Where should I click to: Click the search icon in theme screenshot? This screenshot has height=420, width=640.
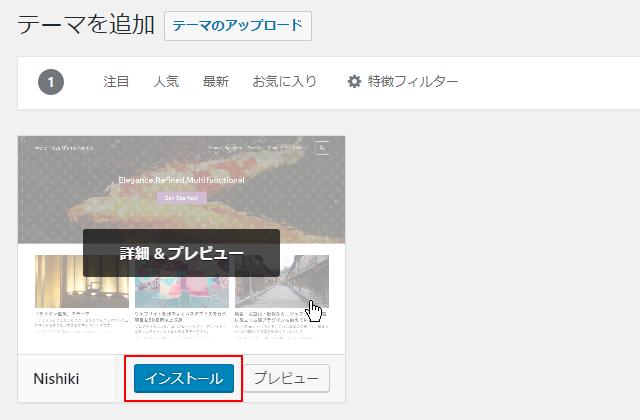point(322,148)
